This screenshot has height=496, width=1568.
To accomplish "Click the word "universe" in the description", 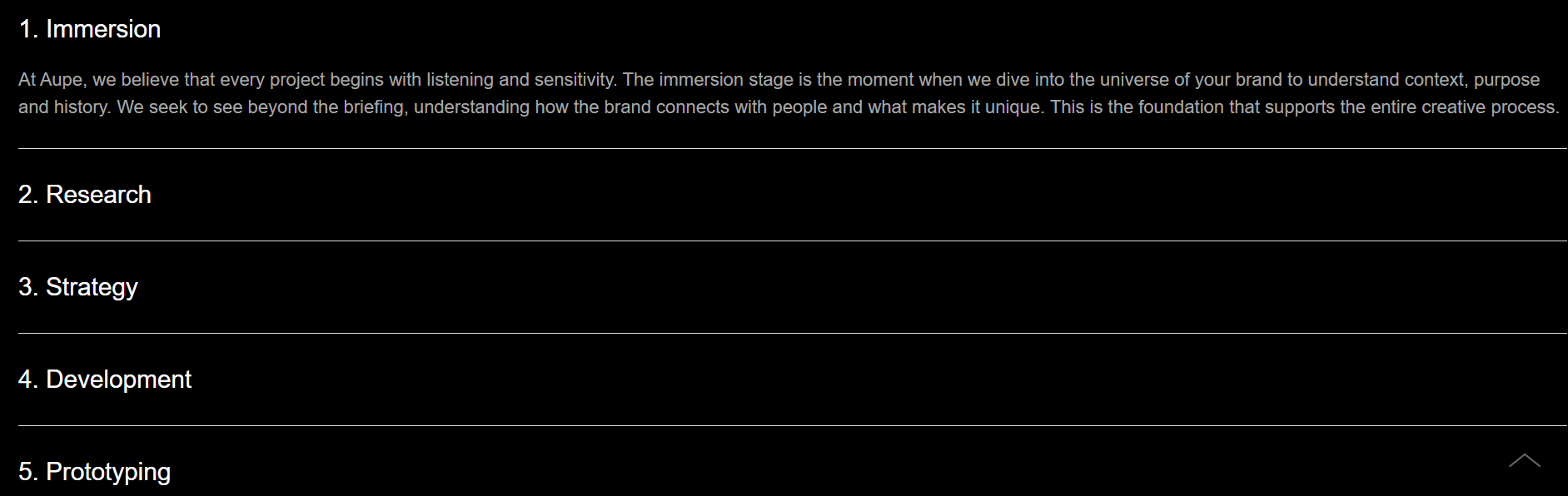I will (1133, 80).
